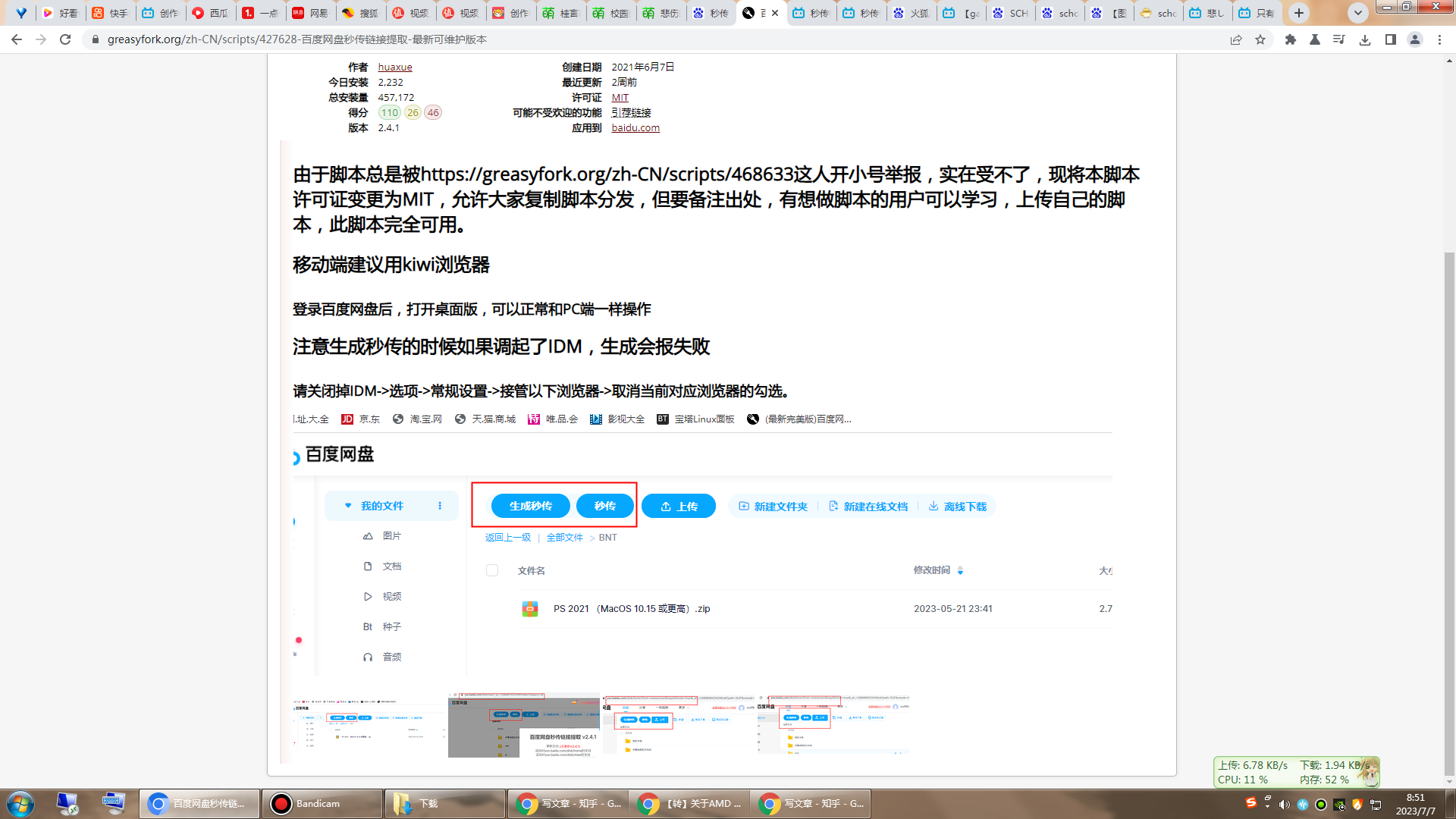Open the browser tab search chevron
This screenshot has width=1456, height=819.
click(1357, 13)
